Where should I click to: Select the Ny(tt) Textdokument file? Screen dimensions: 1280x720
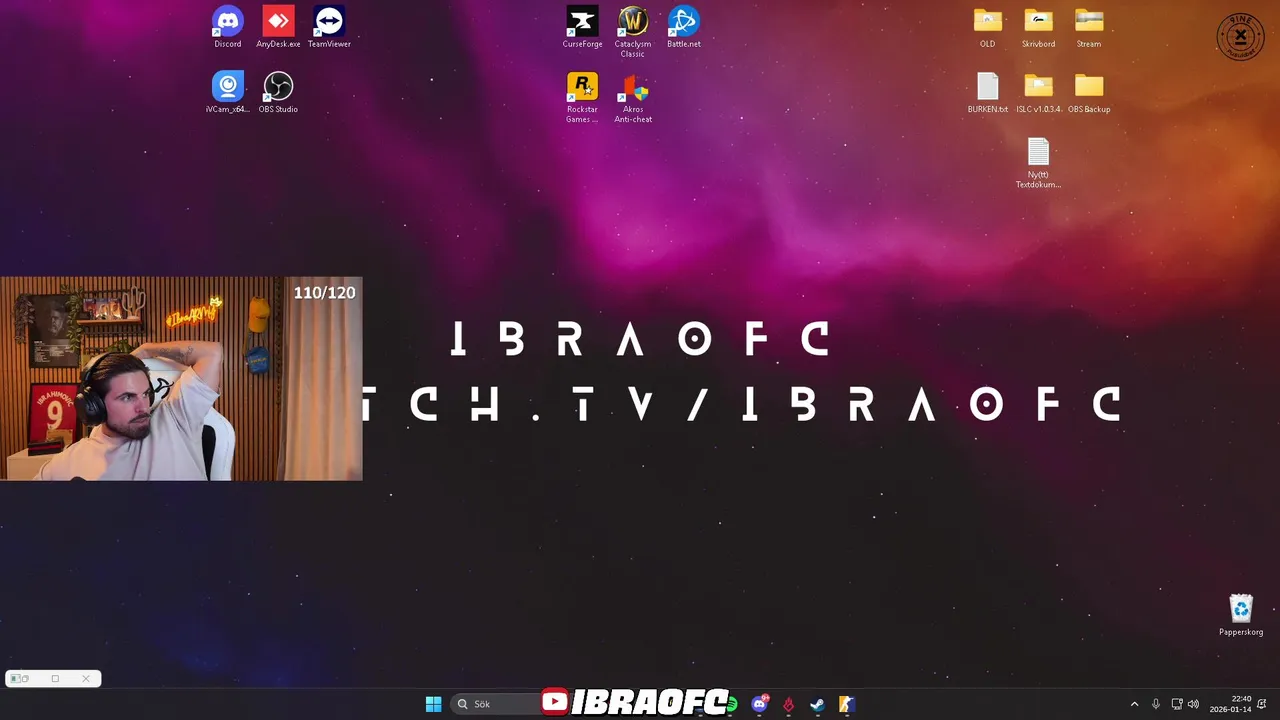(x=1038, y=162)
